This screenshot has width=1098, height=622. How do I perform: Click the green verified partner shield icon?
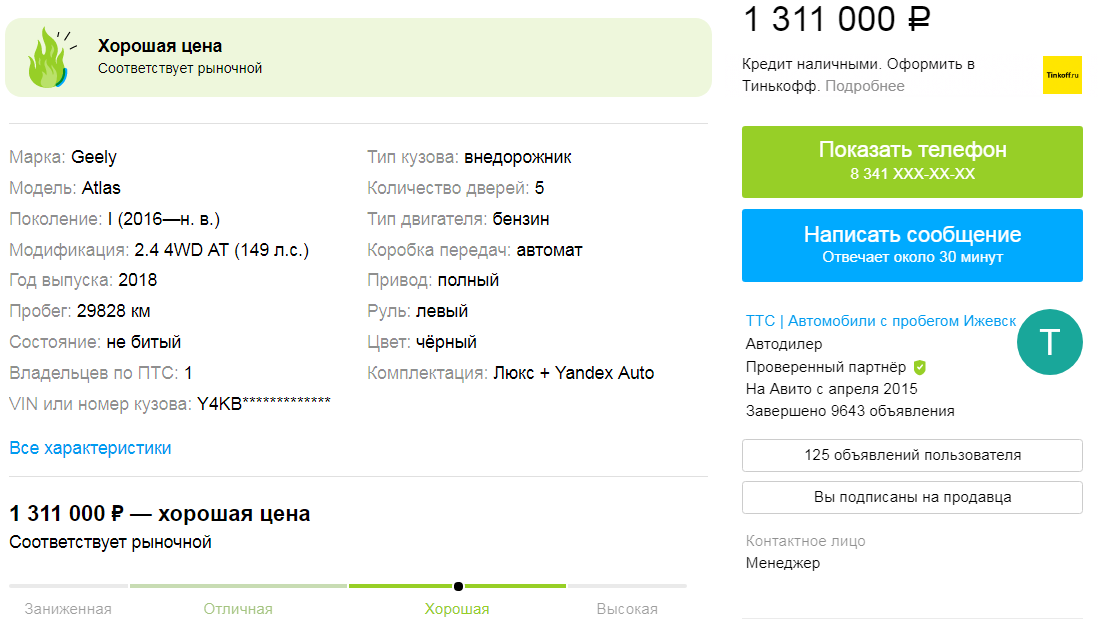[x=920, y=367]
